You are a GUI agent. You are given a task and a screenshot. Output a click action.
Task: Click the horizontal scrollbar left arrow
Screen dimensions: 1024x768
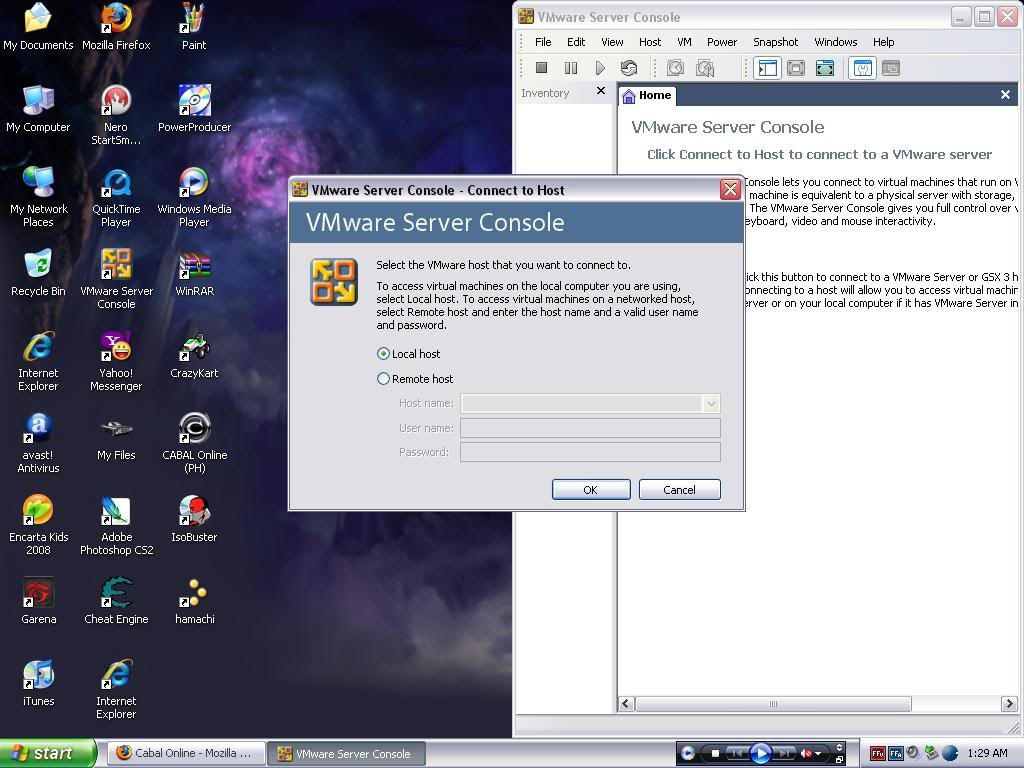626,703
